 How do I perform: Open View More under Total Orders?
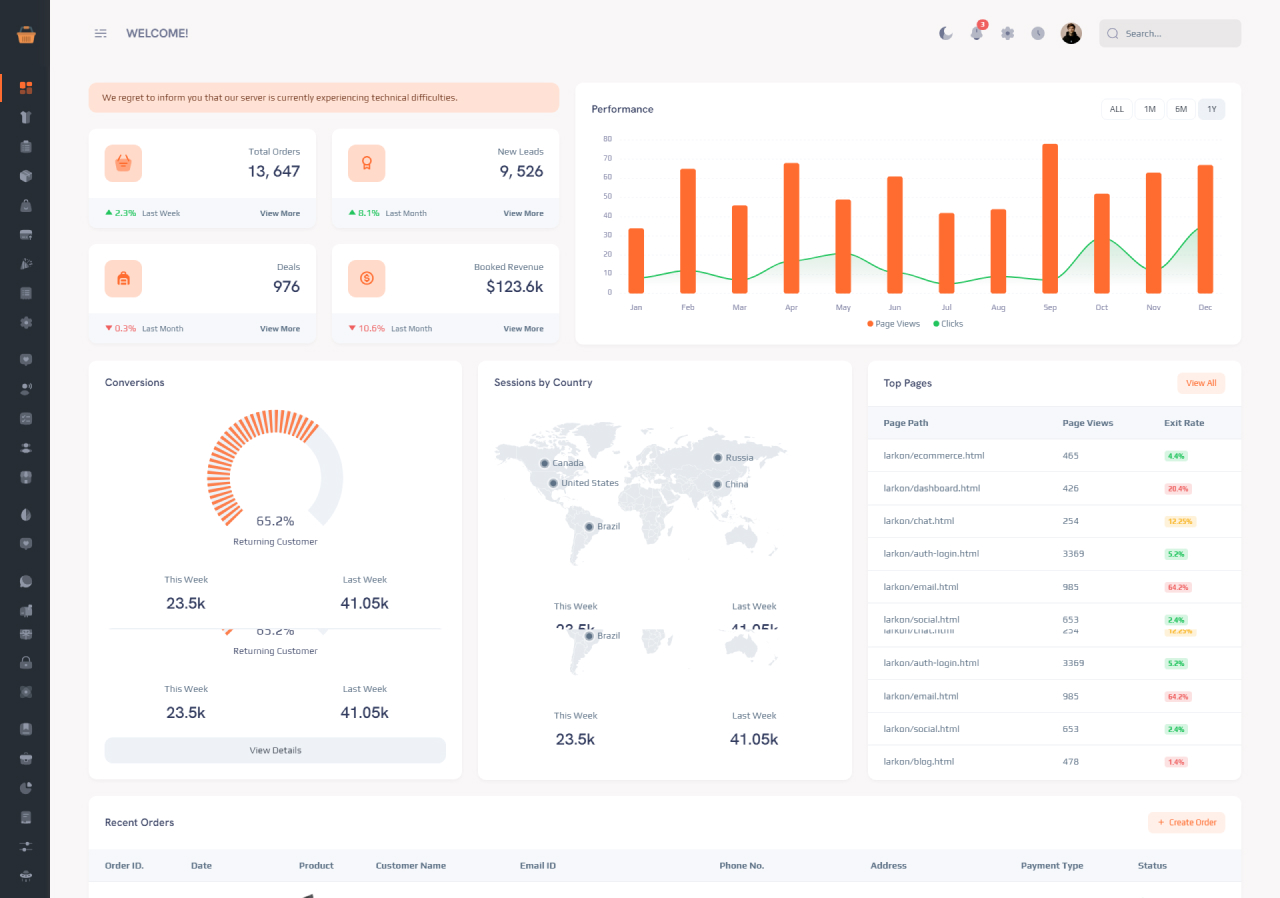280,213
